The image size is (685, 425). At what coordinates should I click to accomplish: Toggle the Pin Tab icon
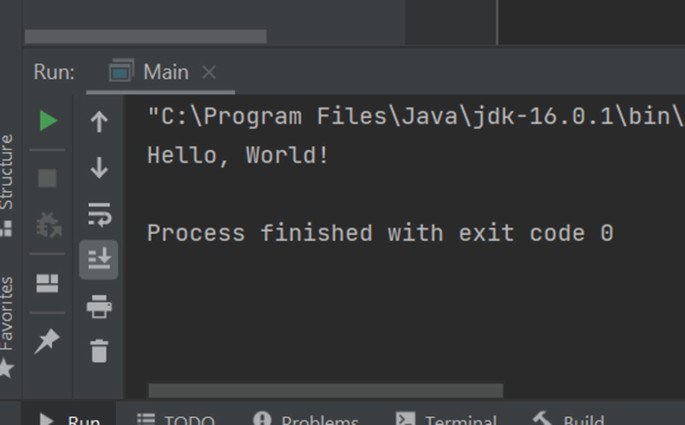47,341
